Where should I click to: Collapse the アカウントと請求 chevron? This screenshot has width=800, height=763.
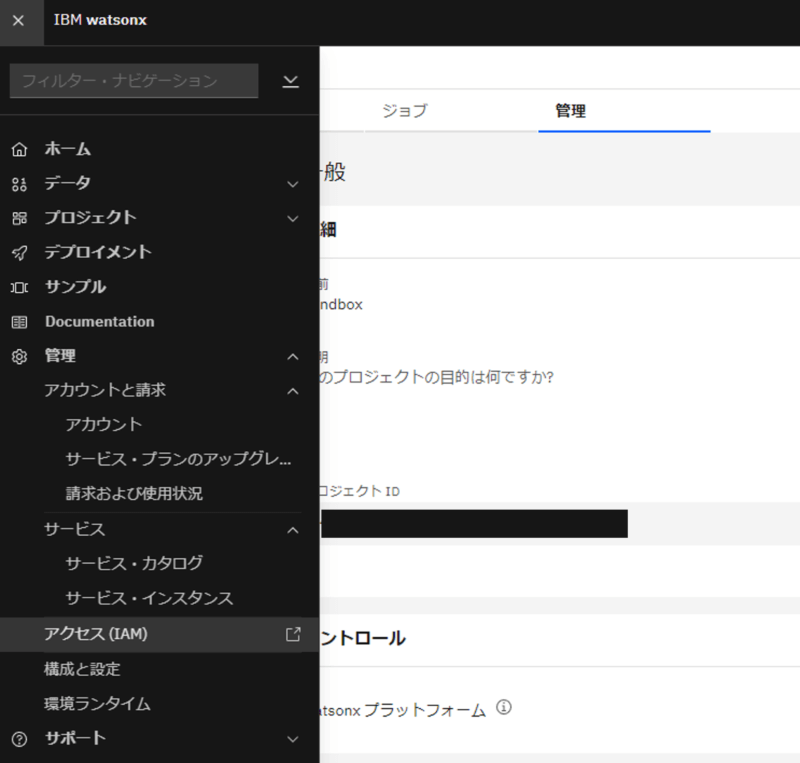click(x=293, y=391)
